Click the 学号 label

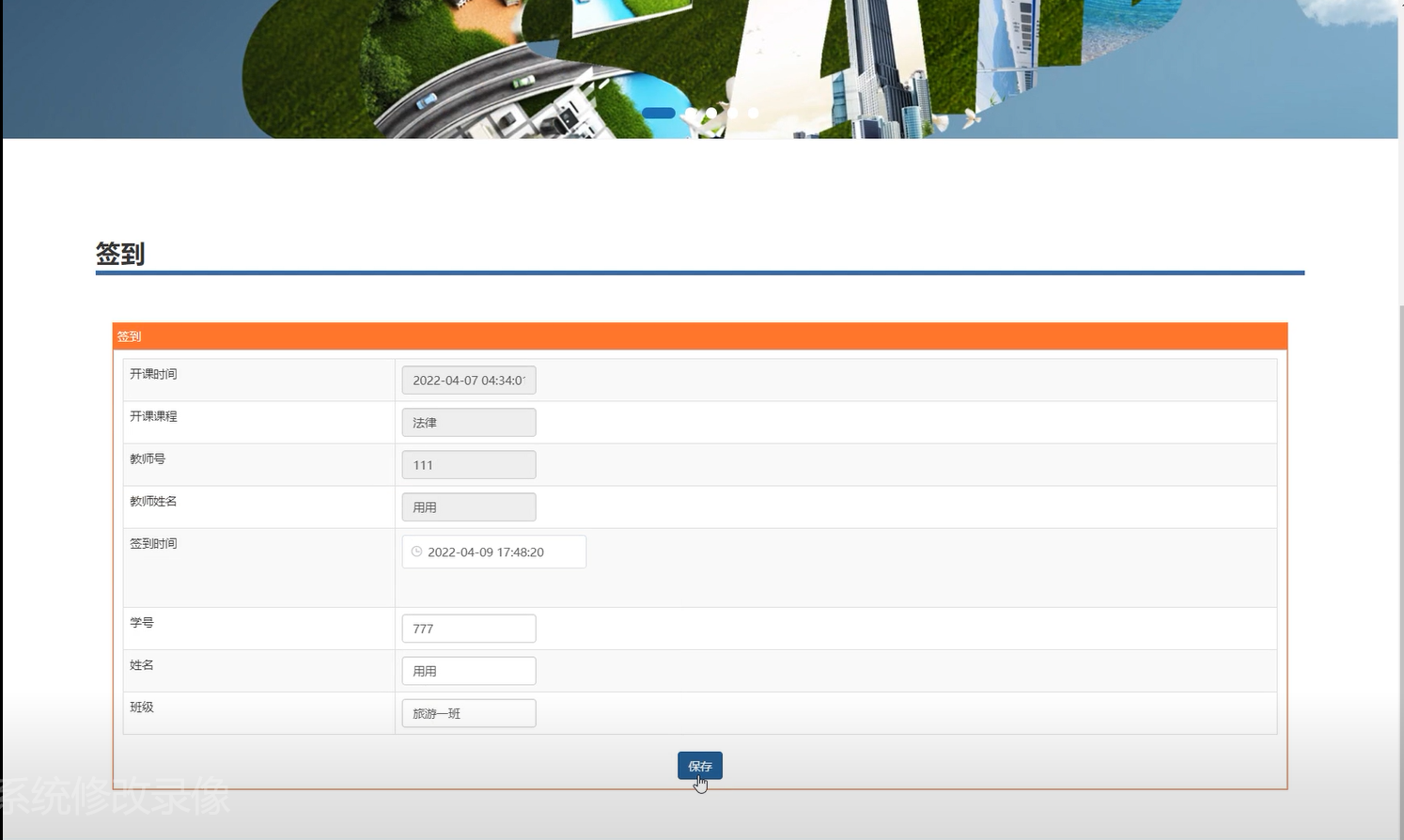click(x=142, y=622)
